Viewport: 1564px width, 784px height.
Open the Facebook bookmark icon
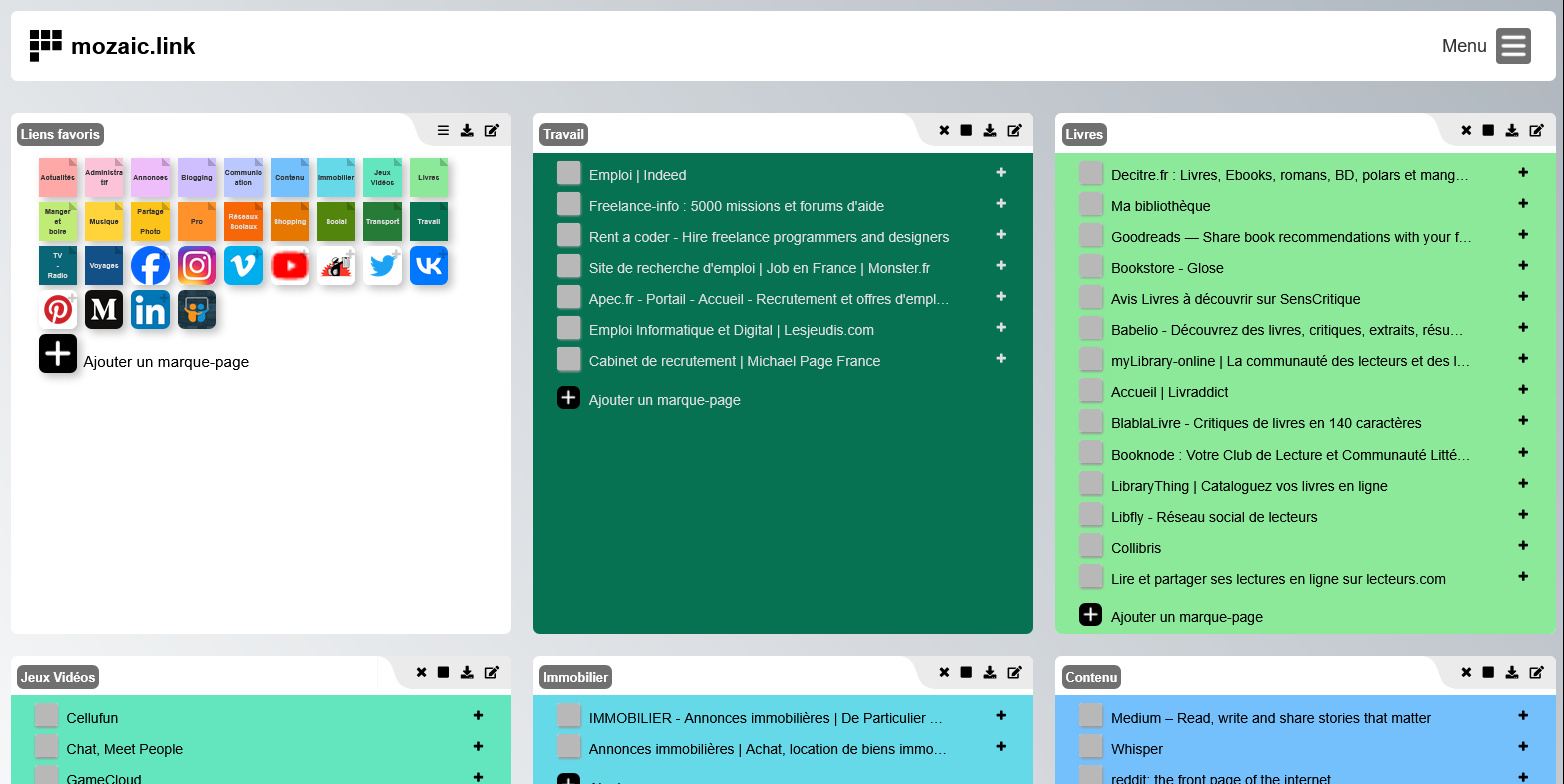click(150, 266)
